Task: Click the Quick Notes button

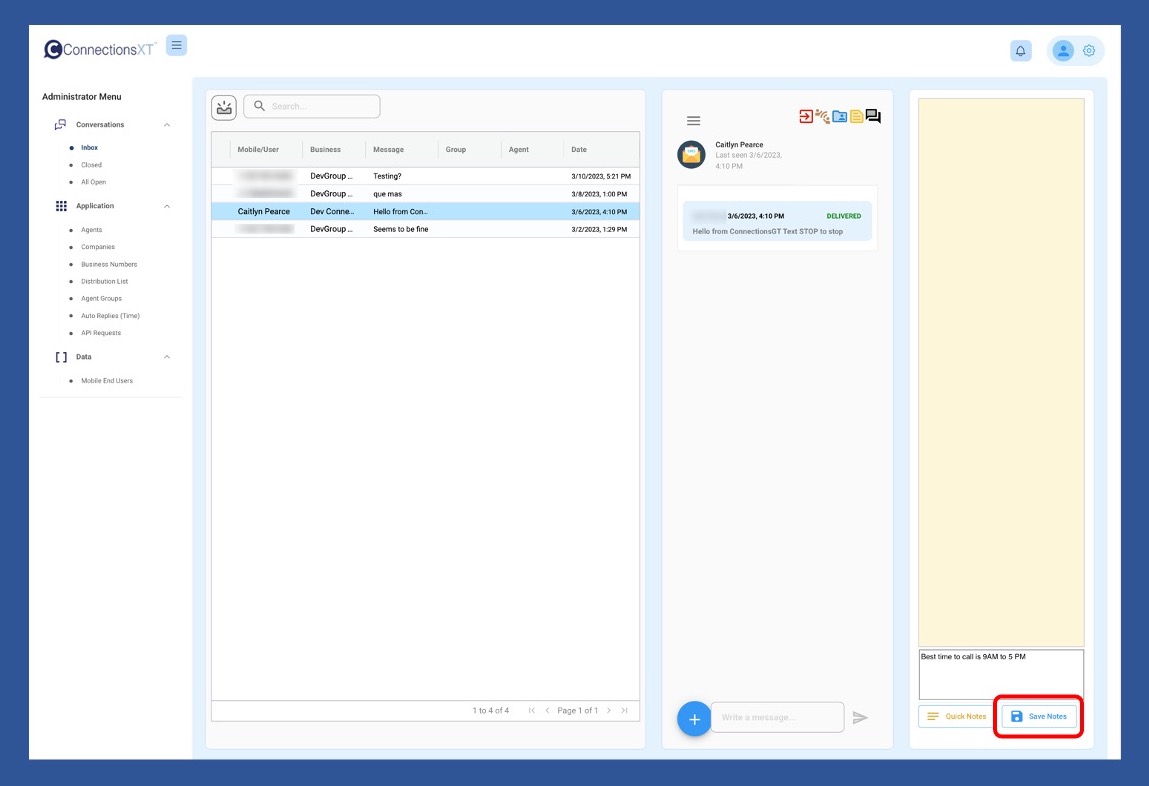Action: click(x=956, y=716)
